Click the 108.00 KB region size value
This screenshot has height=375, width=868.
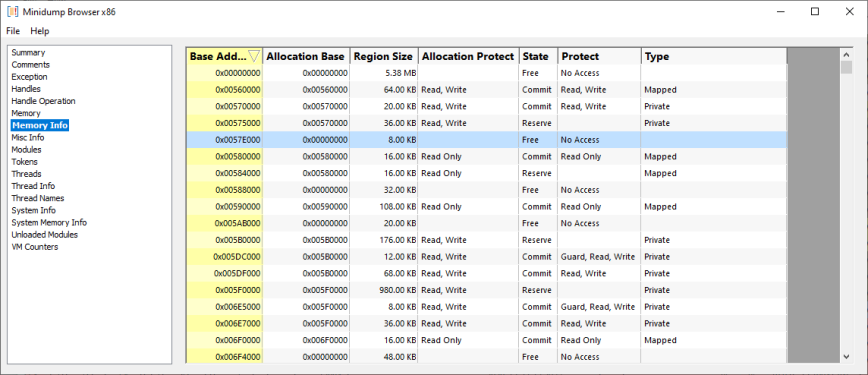pyautogui.click(x=384, y=207)
